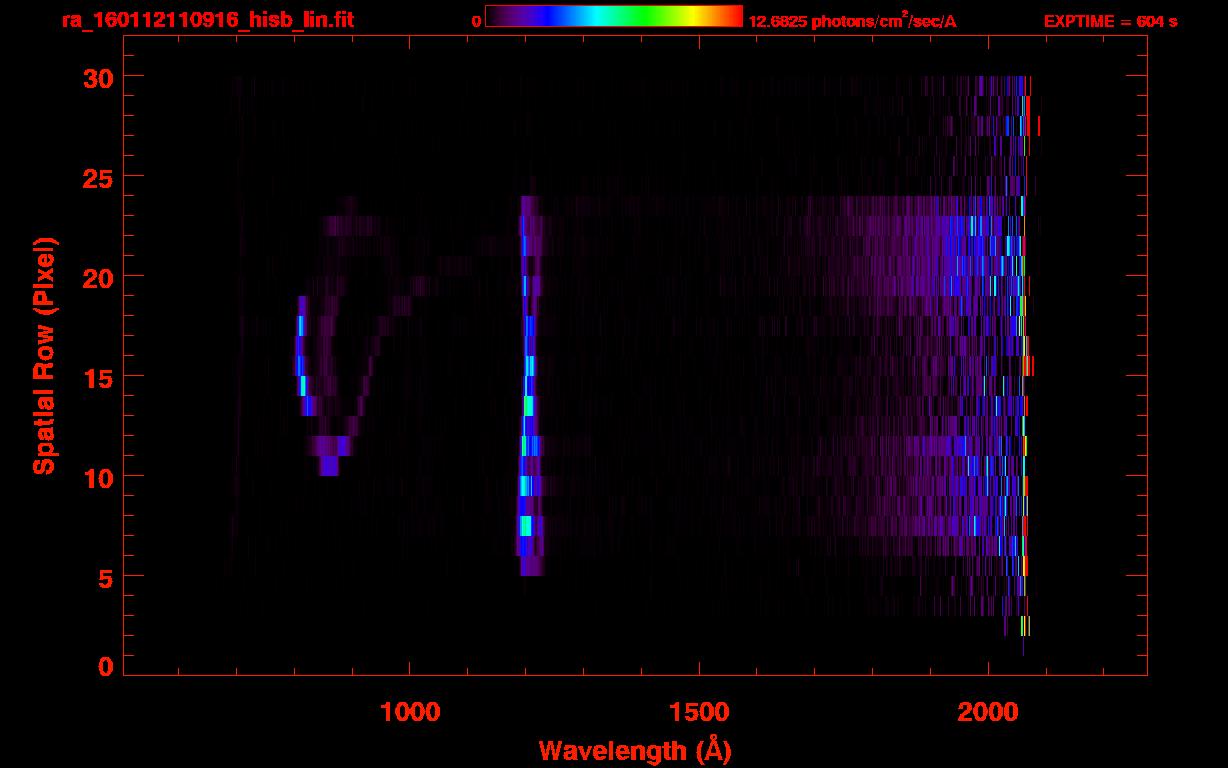Click the EXPTIME = 604 s label

(1110, 21)
